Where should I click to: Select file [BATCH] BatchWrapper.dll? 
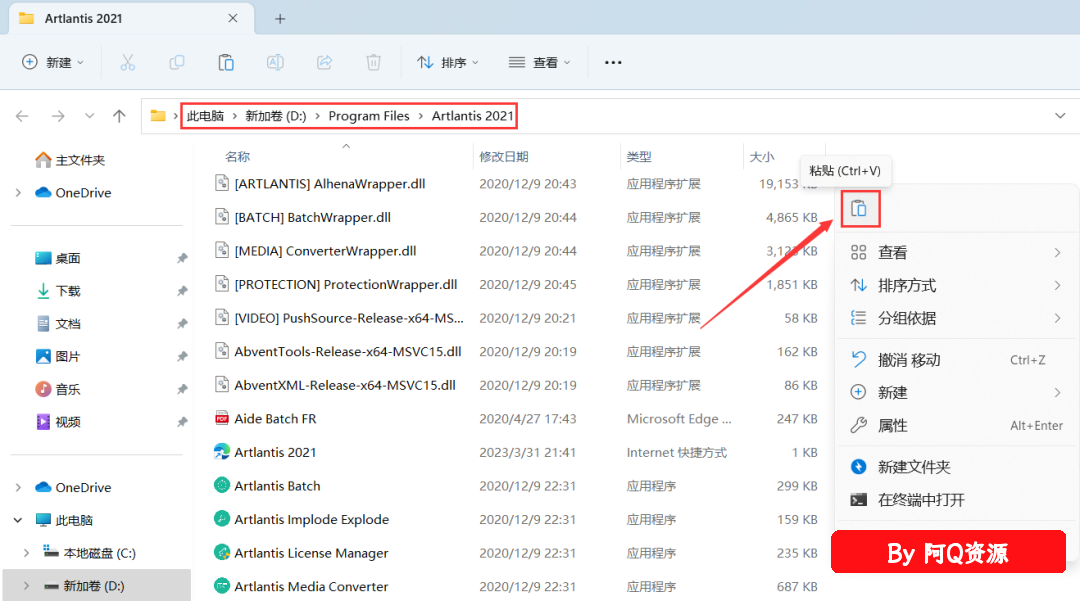tap(313, 218)
